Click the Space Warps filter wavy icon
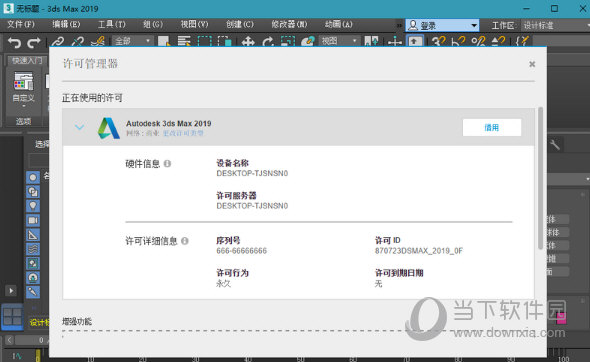 click(33, 249)
